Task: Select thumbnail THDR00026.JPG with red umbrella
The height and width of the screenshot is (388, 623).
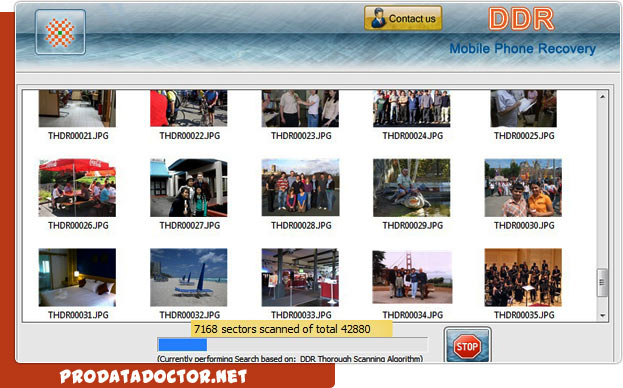Action: [x=77, y=188]
